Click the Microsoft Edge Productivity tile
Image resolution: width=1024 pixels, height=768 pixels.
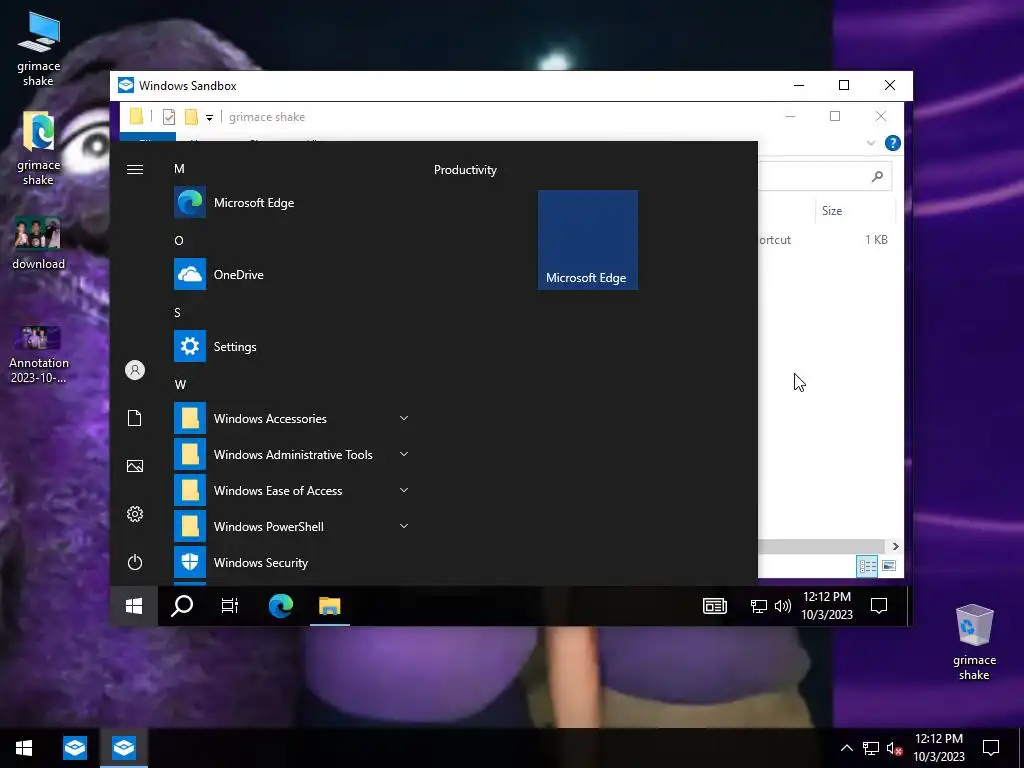click(588, 240)
